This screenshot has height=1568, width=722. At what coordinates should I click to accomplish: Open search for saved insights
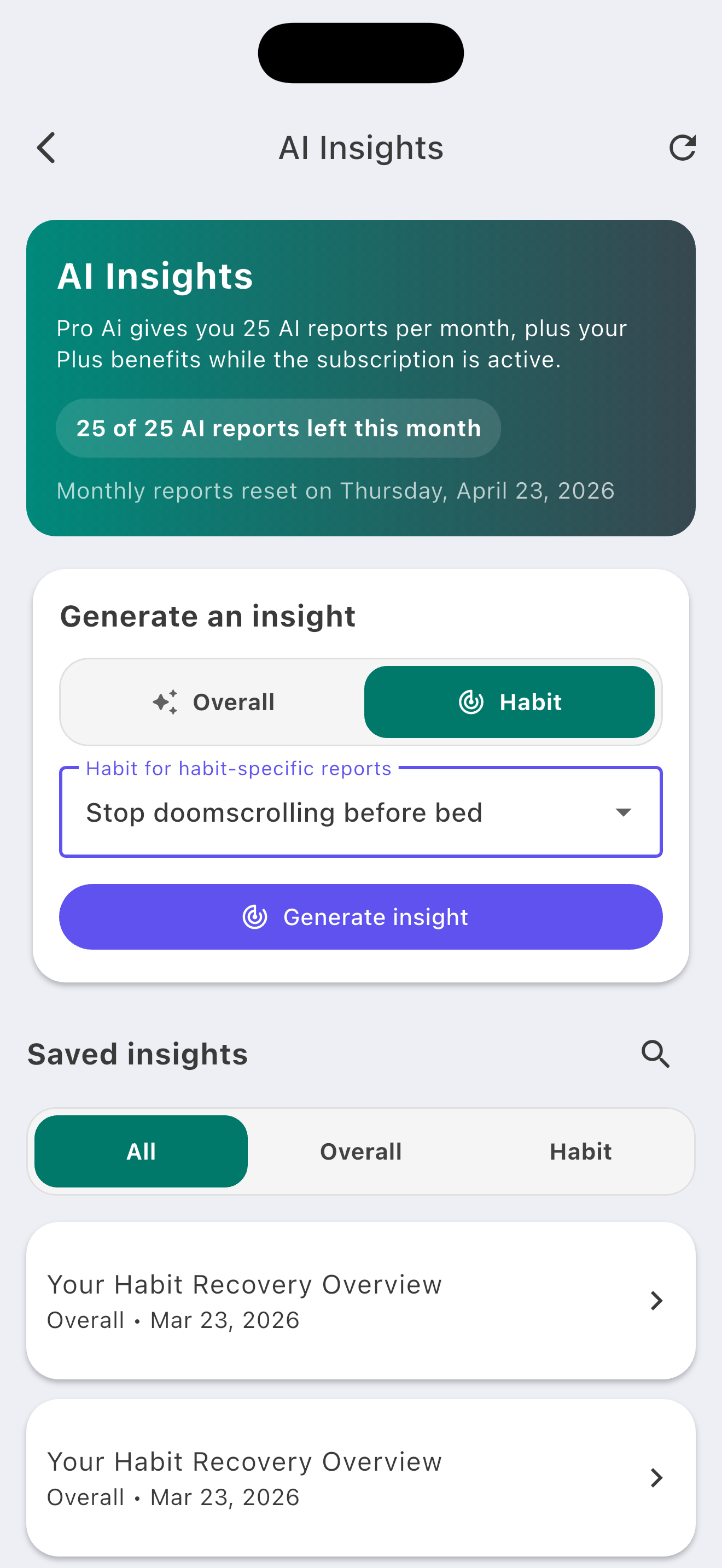click(654, 1054)
